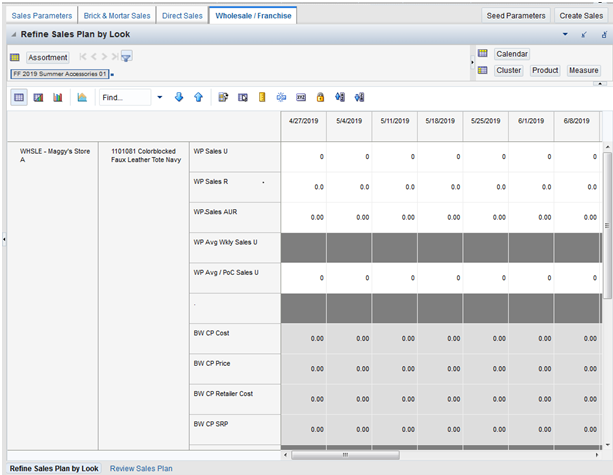This screenshot has width=613, height=475.
Task: Click BW CP Price cell under 6/1/2019
Action: coord(531,369)
